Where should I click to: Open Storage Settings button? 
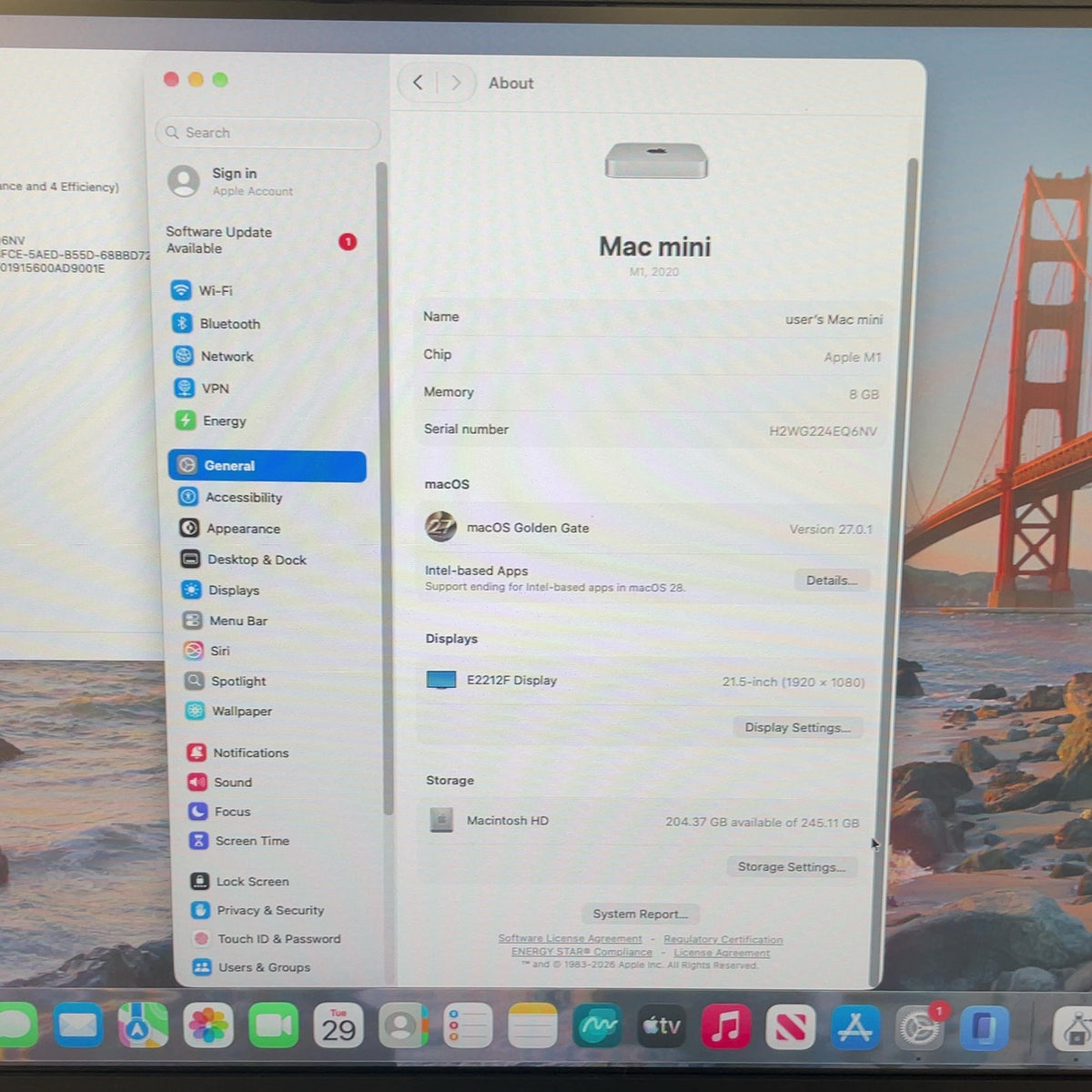pos(791,866)
